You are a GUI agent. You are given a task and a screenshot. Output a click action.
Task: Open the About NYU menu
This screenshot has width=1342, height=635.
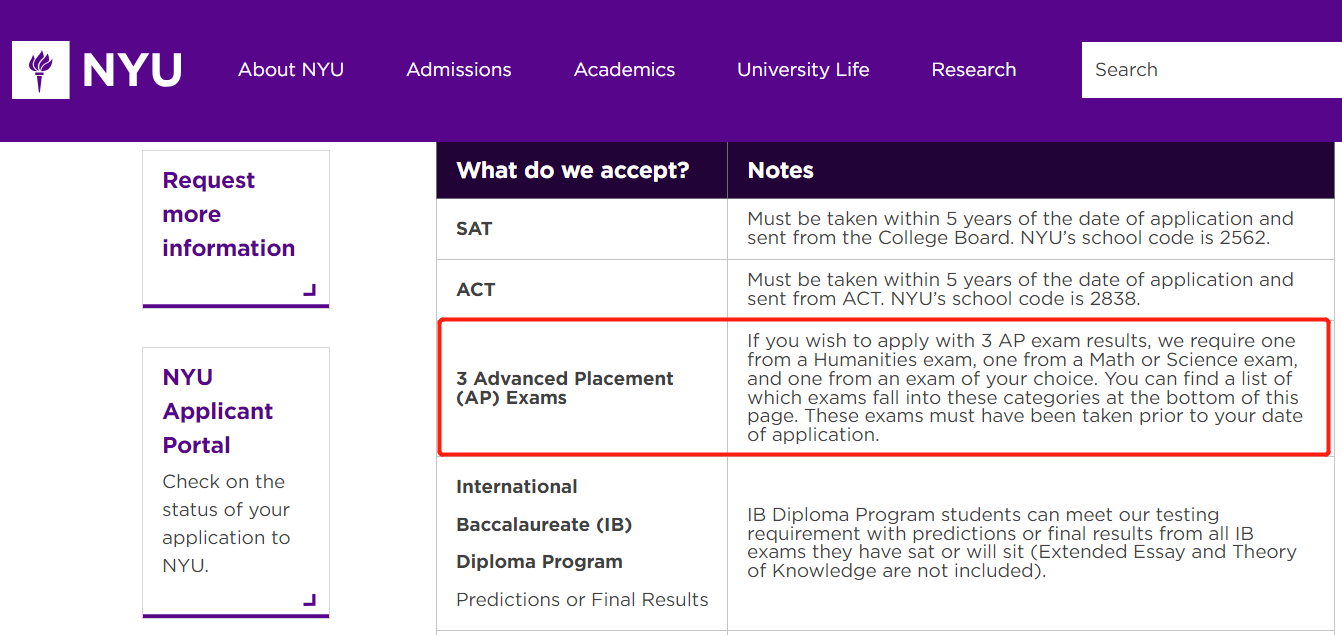click(x=291, y=70)
